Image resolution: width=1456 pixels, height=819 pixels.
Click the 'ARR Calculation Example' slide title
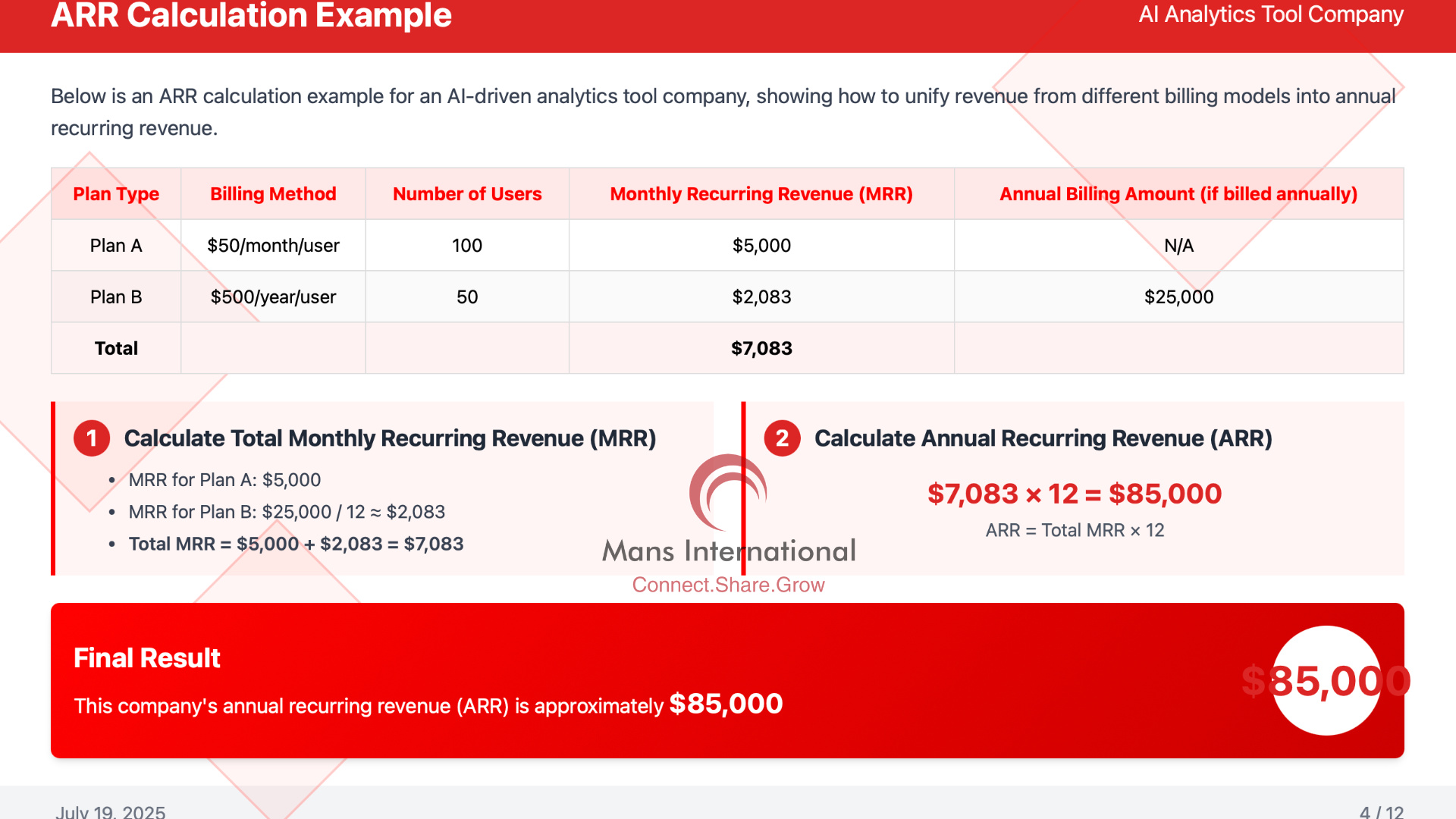[x=251, y=15]
